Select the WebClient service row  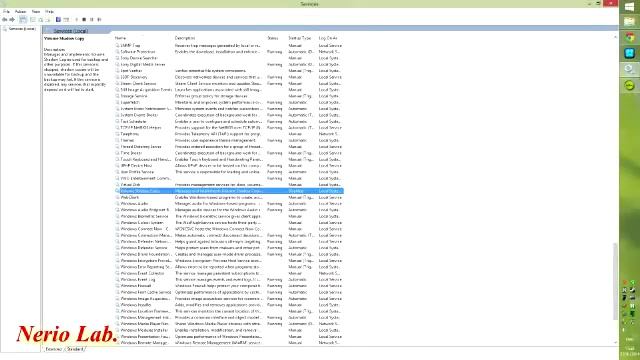(x=229, y=197)
